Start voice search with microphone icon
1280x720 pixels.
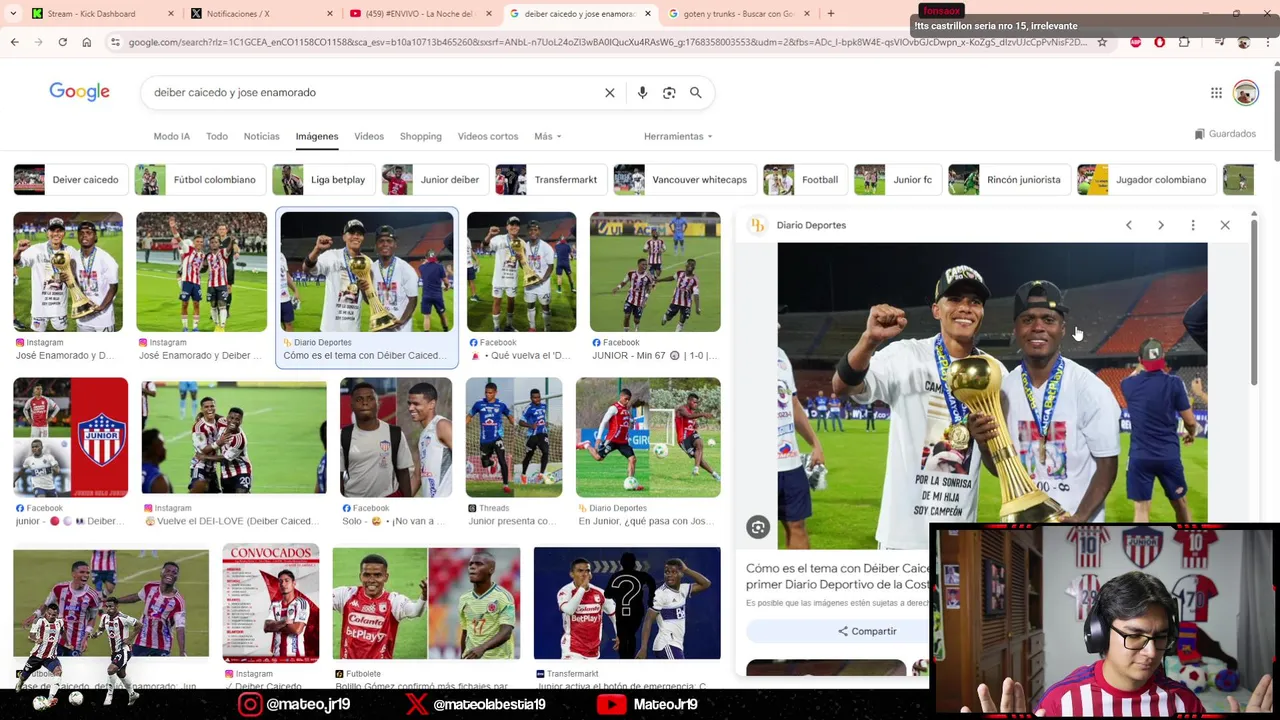pos(642,92)
